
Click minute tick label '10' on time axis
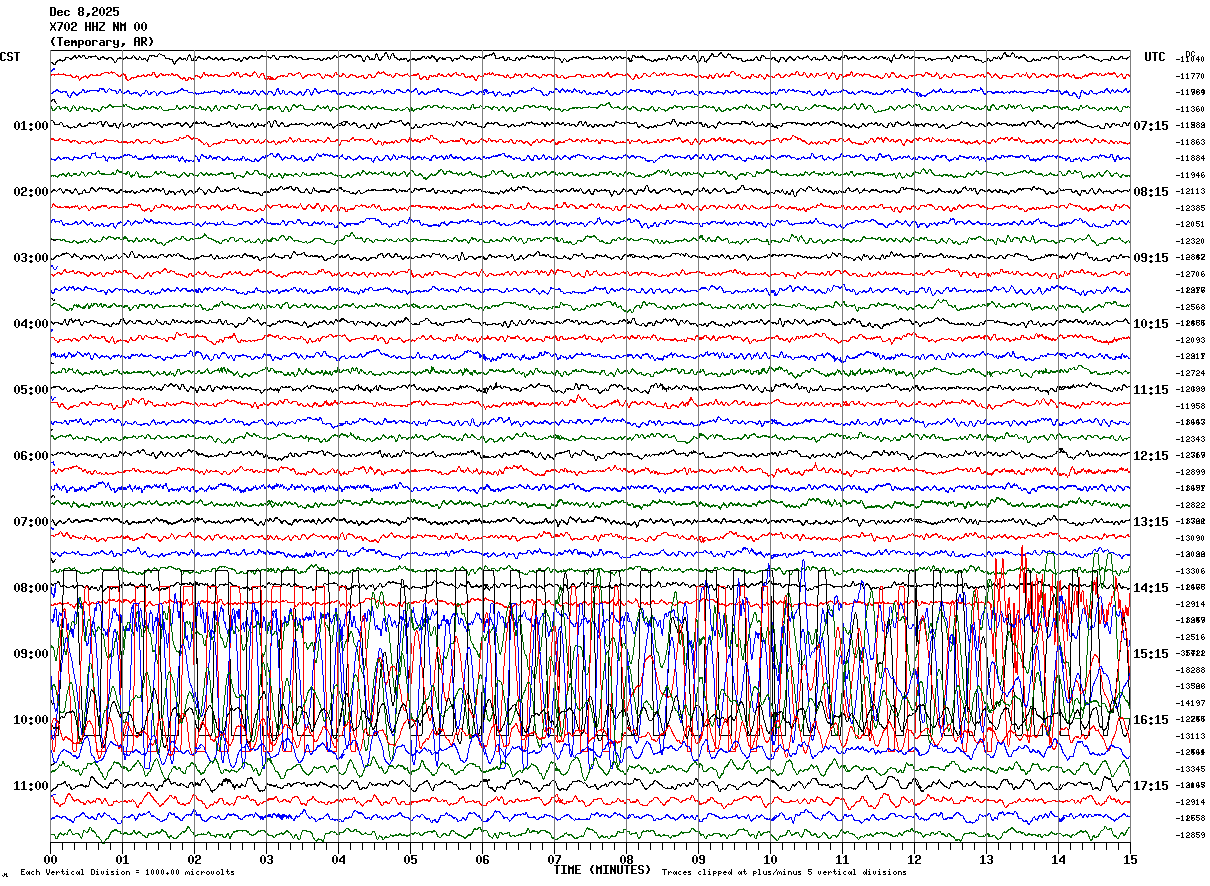(x=770, y=859)
